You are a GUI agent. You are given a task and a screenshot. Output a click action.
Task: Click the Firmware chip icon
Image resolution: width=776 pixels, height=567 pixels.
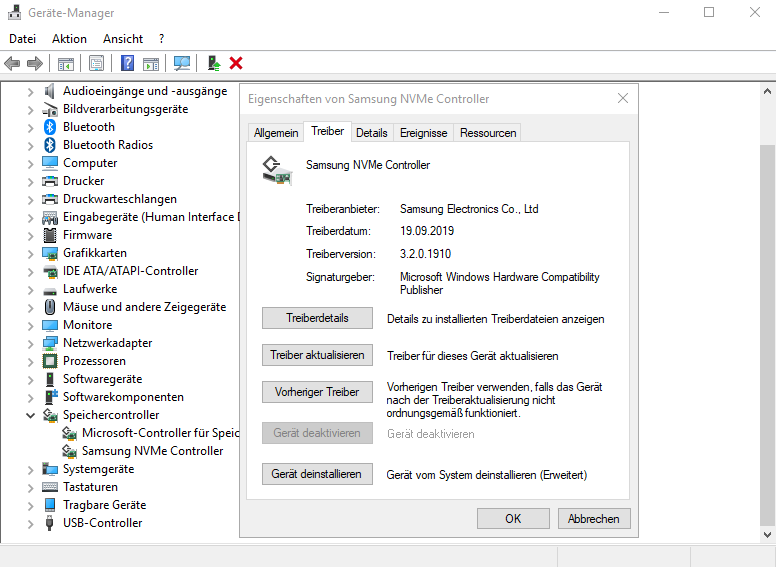49,235
